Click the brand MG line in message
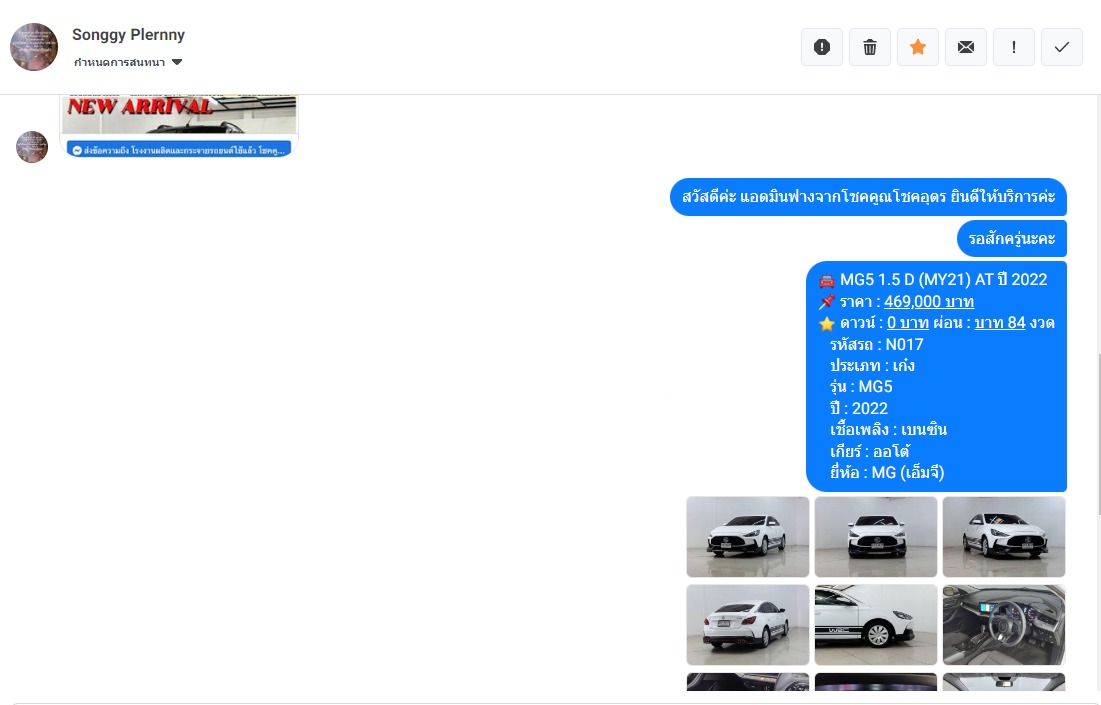 tap(887, 473)
